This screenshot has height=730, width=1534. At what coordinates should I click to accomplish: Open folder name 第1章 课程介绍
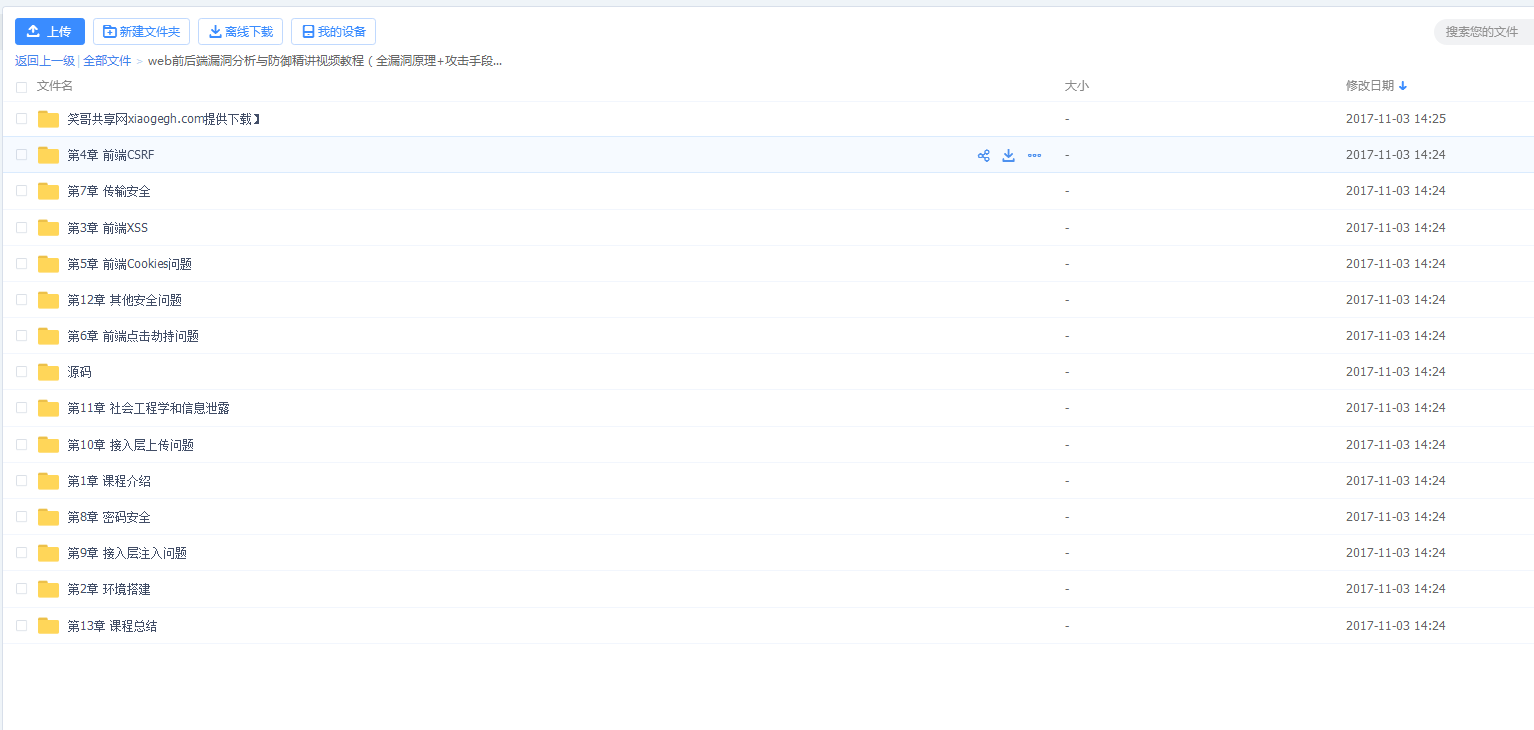109,481
